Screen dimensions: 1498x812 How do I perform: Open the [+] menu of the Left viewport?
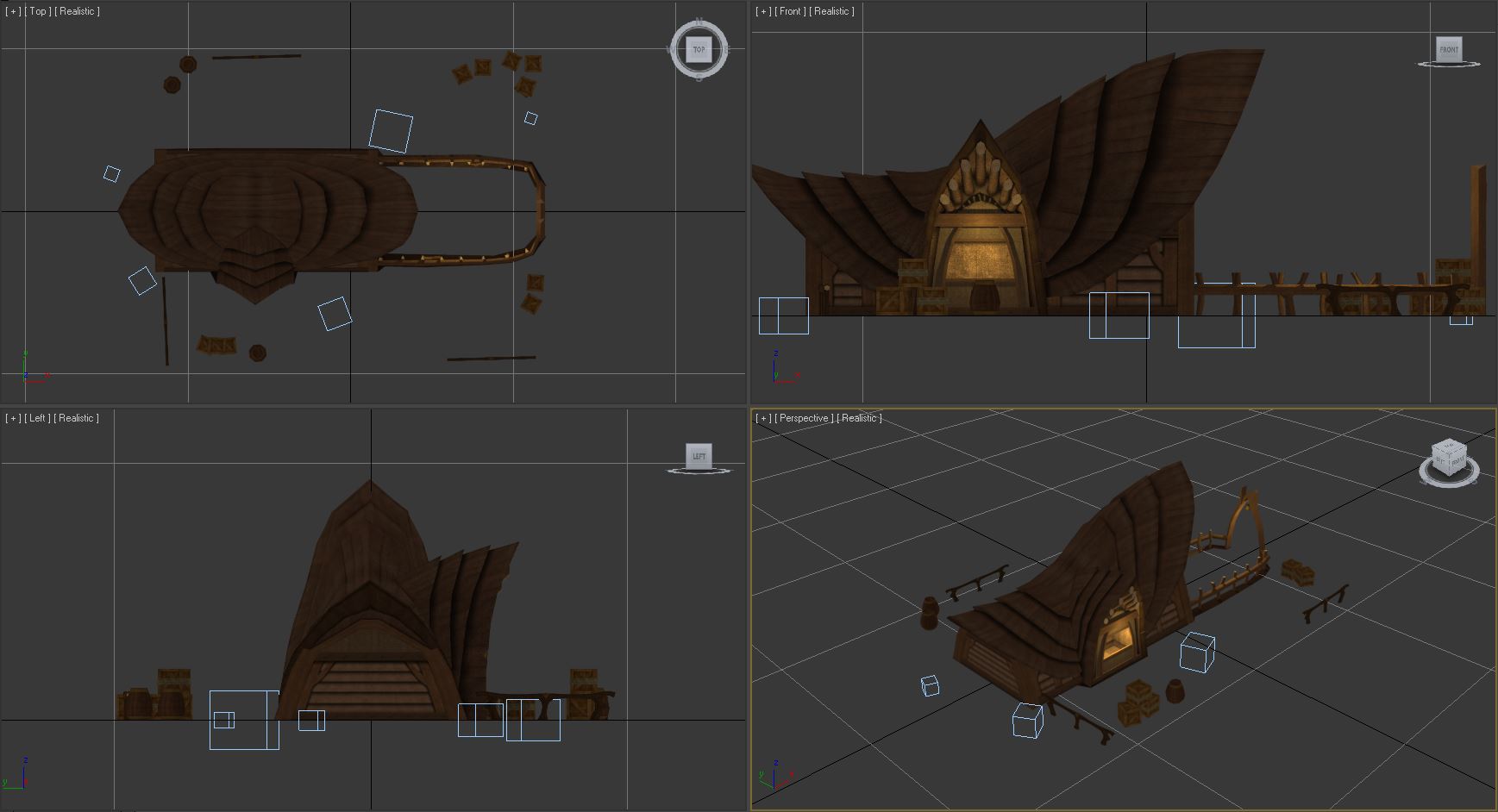pos(13,418)
